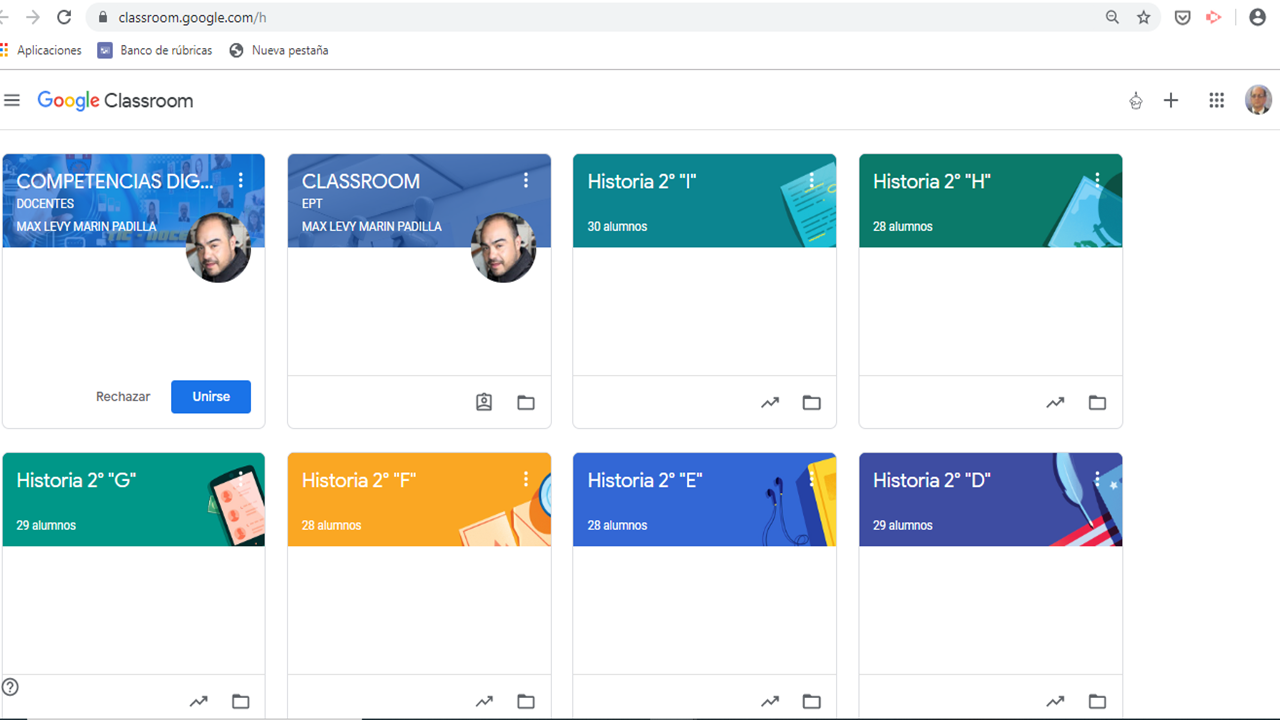Click the Google Classroom logo
Image resolution: width=1280 pixels, height=720 pixels.
(x=115, y=101)
